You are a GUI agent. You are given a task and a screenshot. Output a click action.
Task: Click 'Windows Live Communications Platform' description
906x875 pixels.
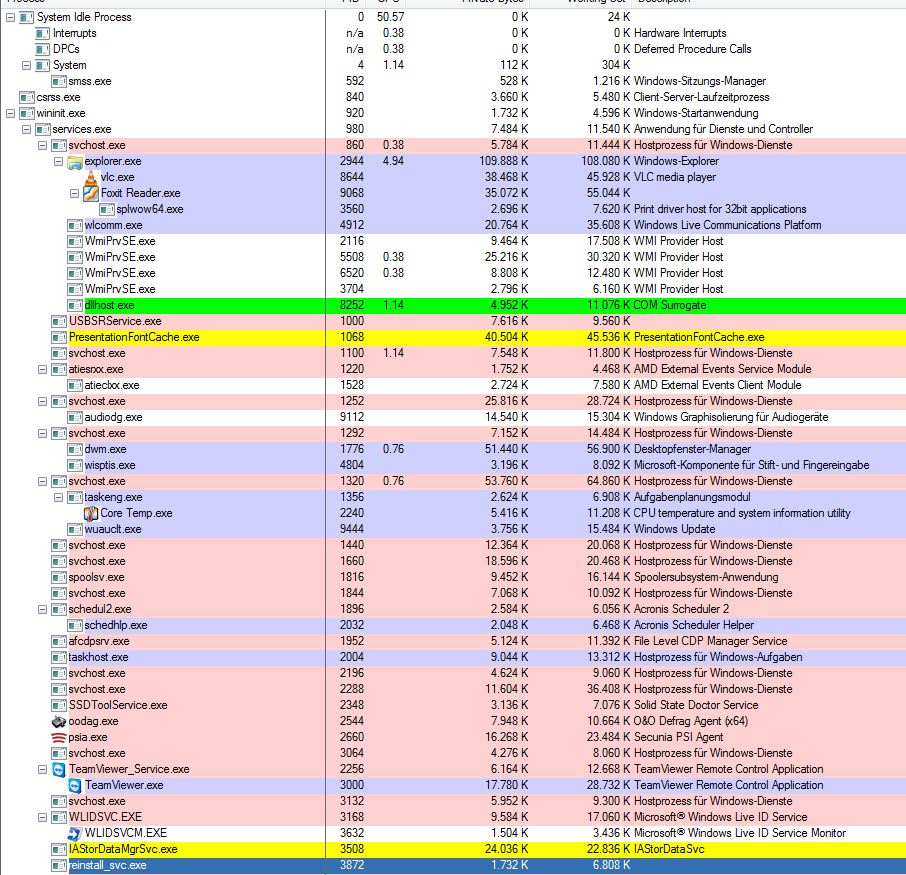tap(727, 225)
